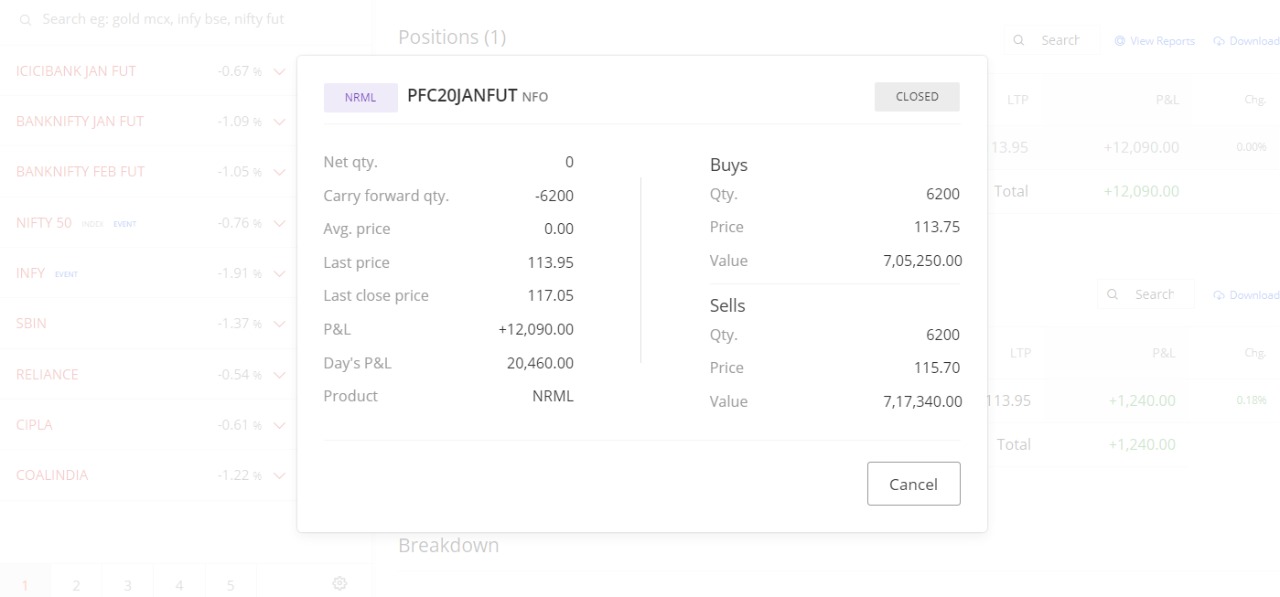1280x597 pixels.
Task: Click the watchlist settings gear icon
Action: pos(340,583)
